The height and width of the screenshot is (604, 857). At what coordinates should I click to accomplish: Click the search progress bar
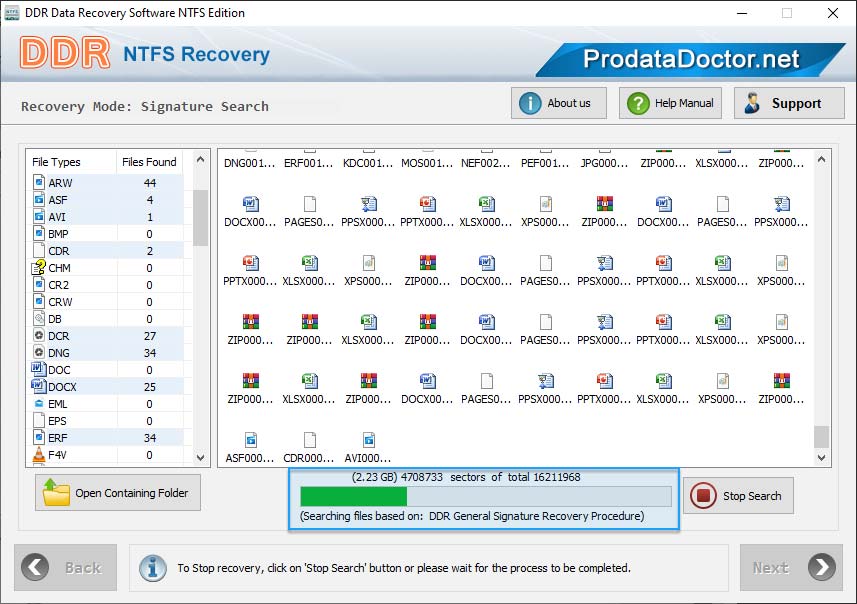pos(485,496)
